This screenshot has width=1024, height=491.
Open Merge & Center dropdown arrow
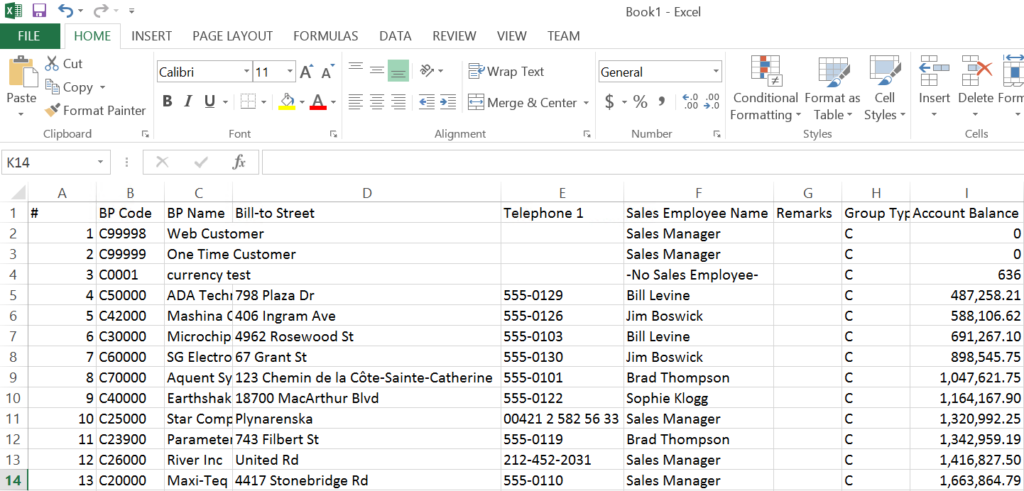586,103
